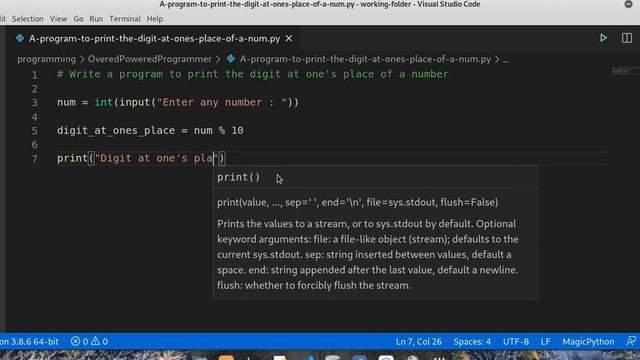Open the Run menu
The image size is (640, 360).
click(96, 19)
